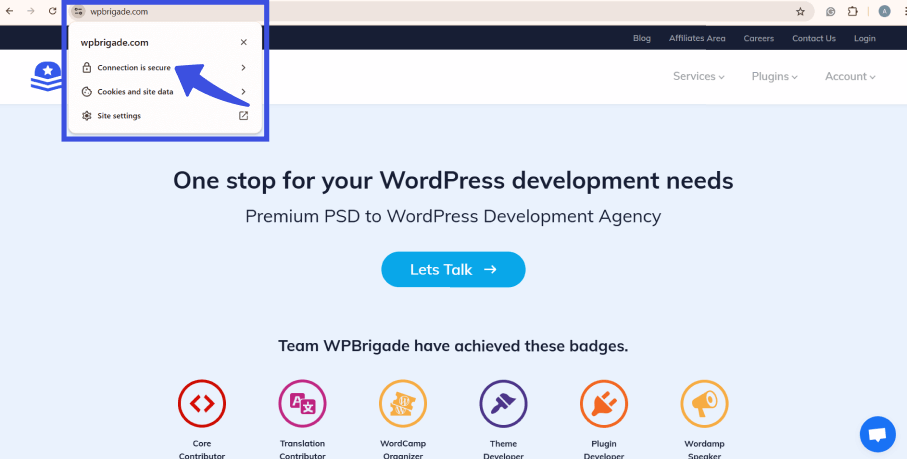Viewport: 907px width, 459px height.
Task: Expand the Account dropdown menu
Action: 850,76
